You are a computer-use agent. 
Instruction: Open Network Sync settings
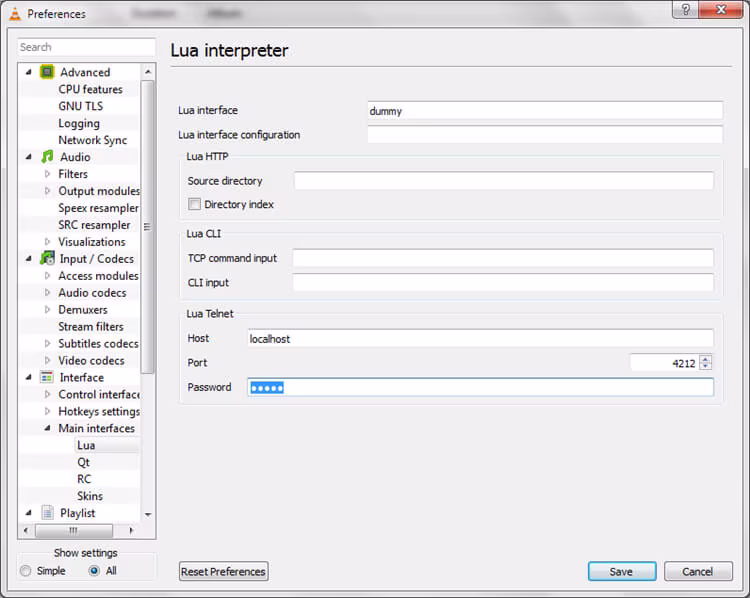(x=92, y=140)
